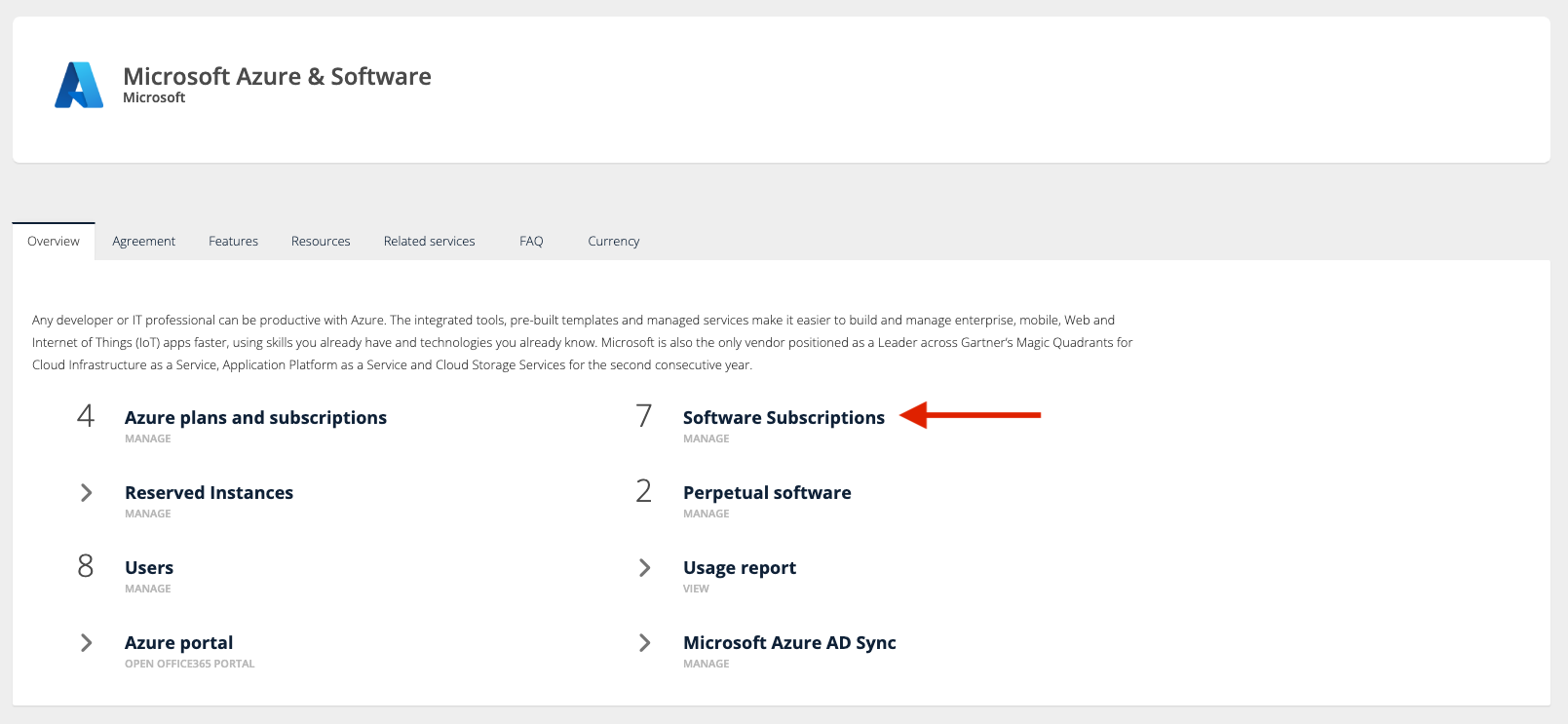
Task: Open the Related services tab
Action: pyautogui.click(x=430, y=242)
